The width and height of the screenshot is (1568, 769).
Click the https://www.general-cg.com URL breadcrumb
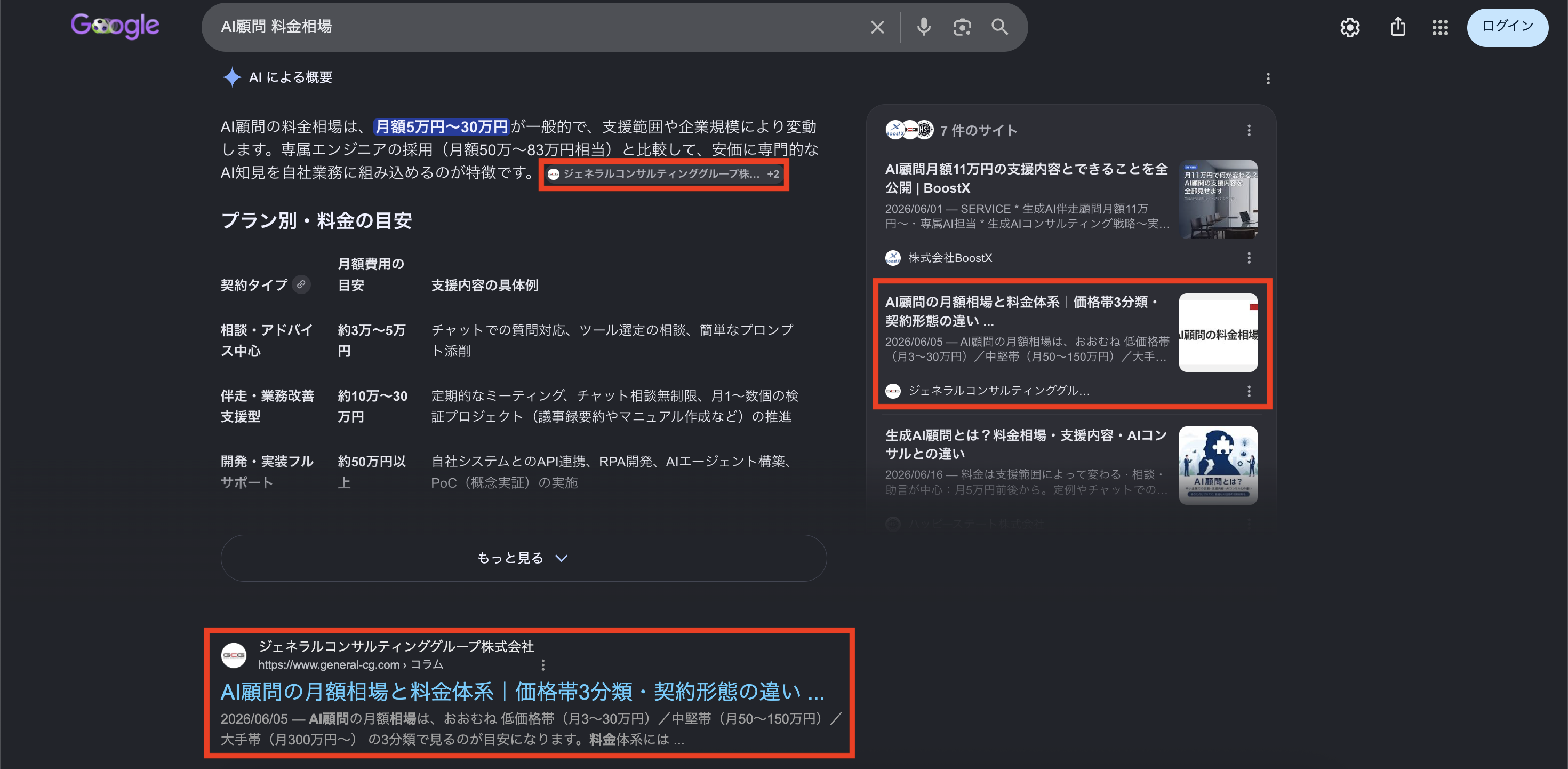[x=350, y=665]
